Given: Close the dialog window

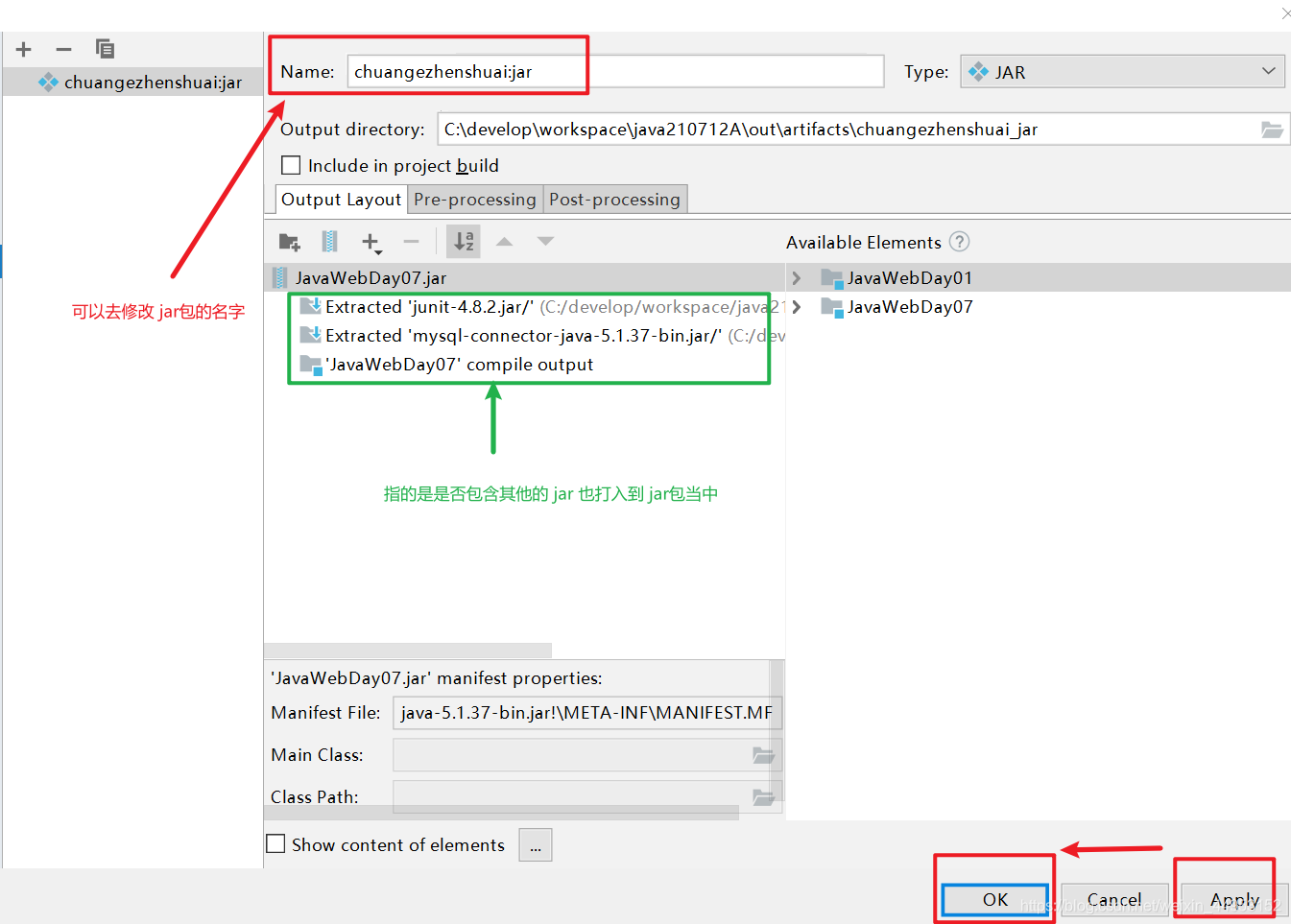Looking at the screenshot, I should [1285, 13].
